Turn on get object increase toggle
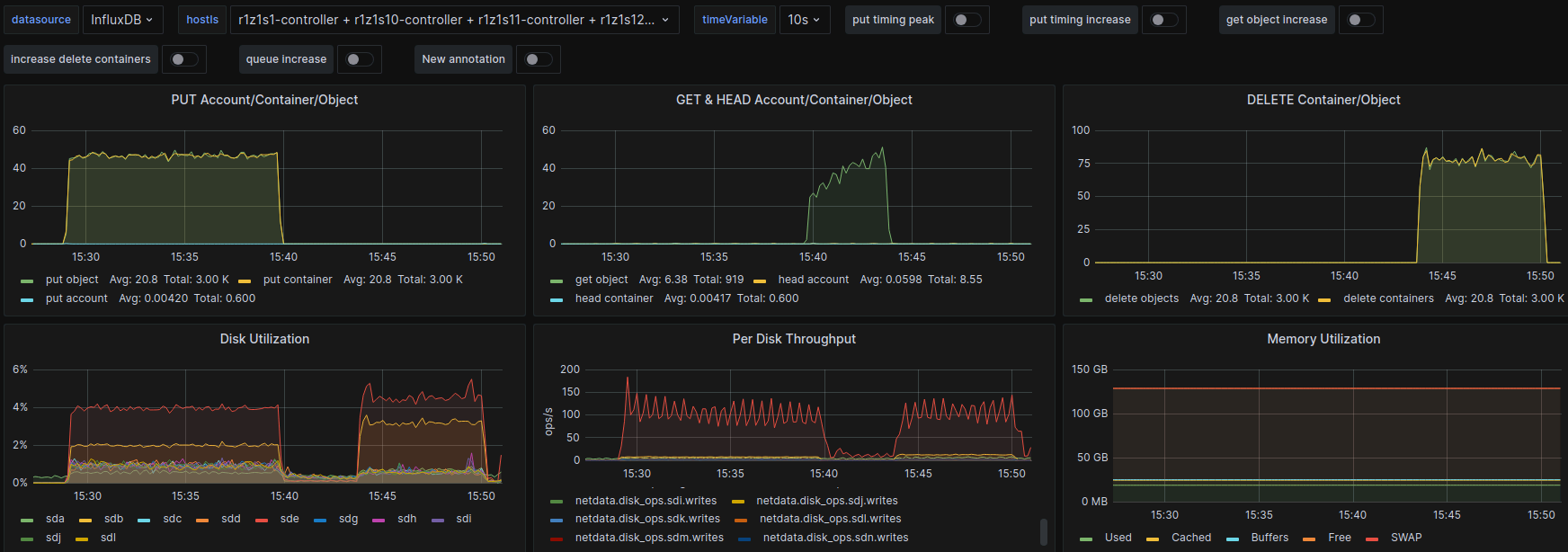This screenshot has height=552, width=1568. coord(1360,20)
